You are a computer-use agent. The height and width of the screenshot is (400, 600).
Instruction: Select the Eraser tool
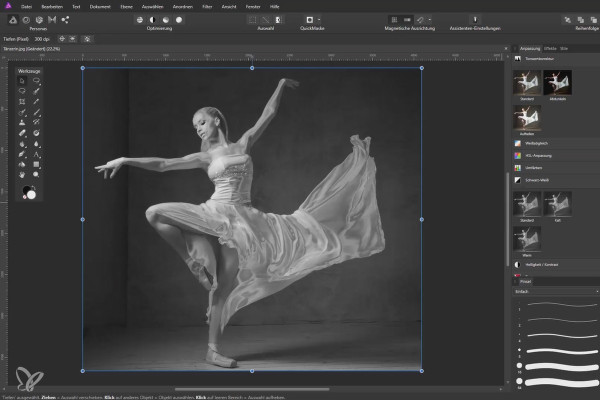coord(22,133)
